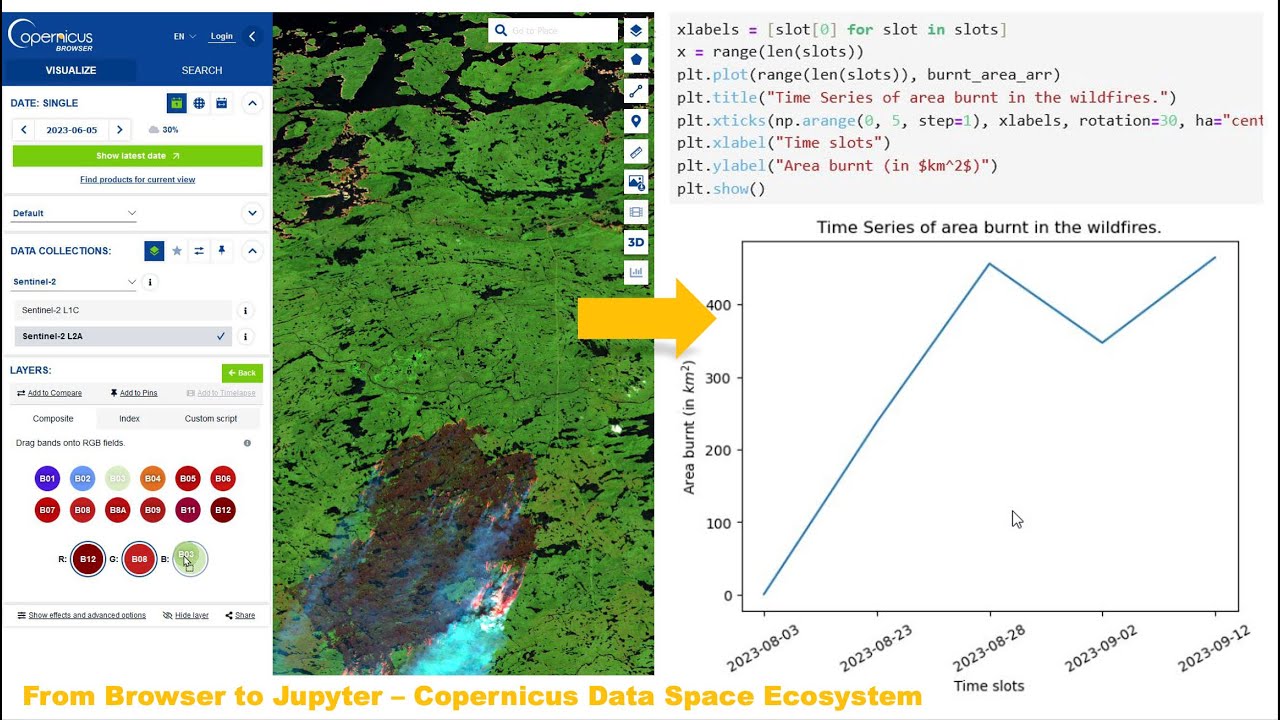Select the Custom script tab
Image resolution: width=1280 pixels, height=720 pixels.
211,419
